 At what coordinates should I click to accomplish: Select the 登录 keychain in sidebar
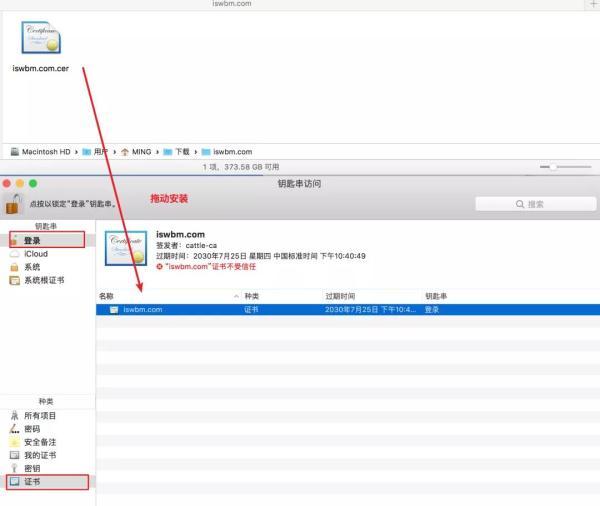(x=47, y=240)
